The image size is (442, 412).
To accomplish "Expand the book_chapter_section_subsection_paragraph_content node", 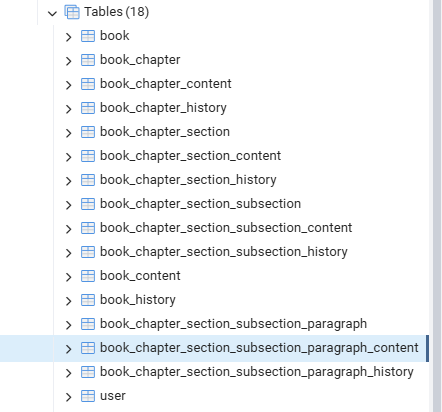I will coord(69,349).
